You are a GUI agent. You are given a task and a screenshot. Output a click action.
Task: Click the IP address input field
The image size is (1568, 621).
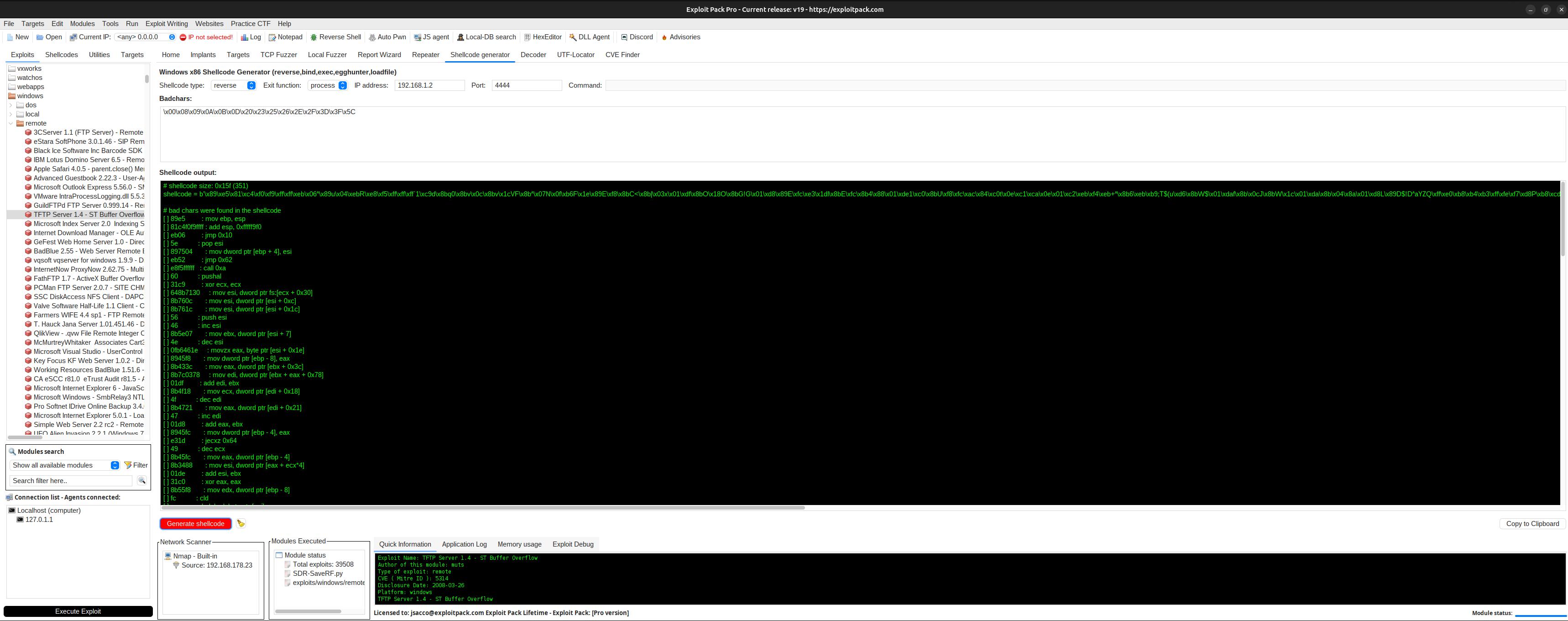click(430, 86)
